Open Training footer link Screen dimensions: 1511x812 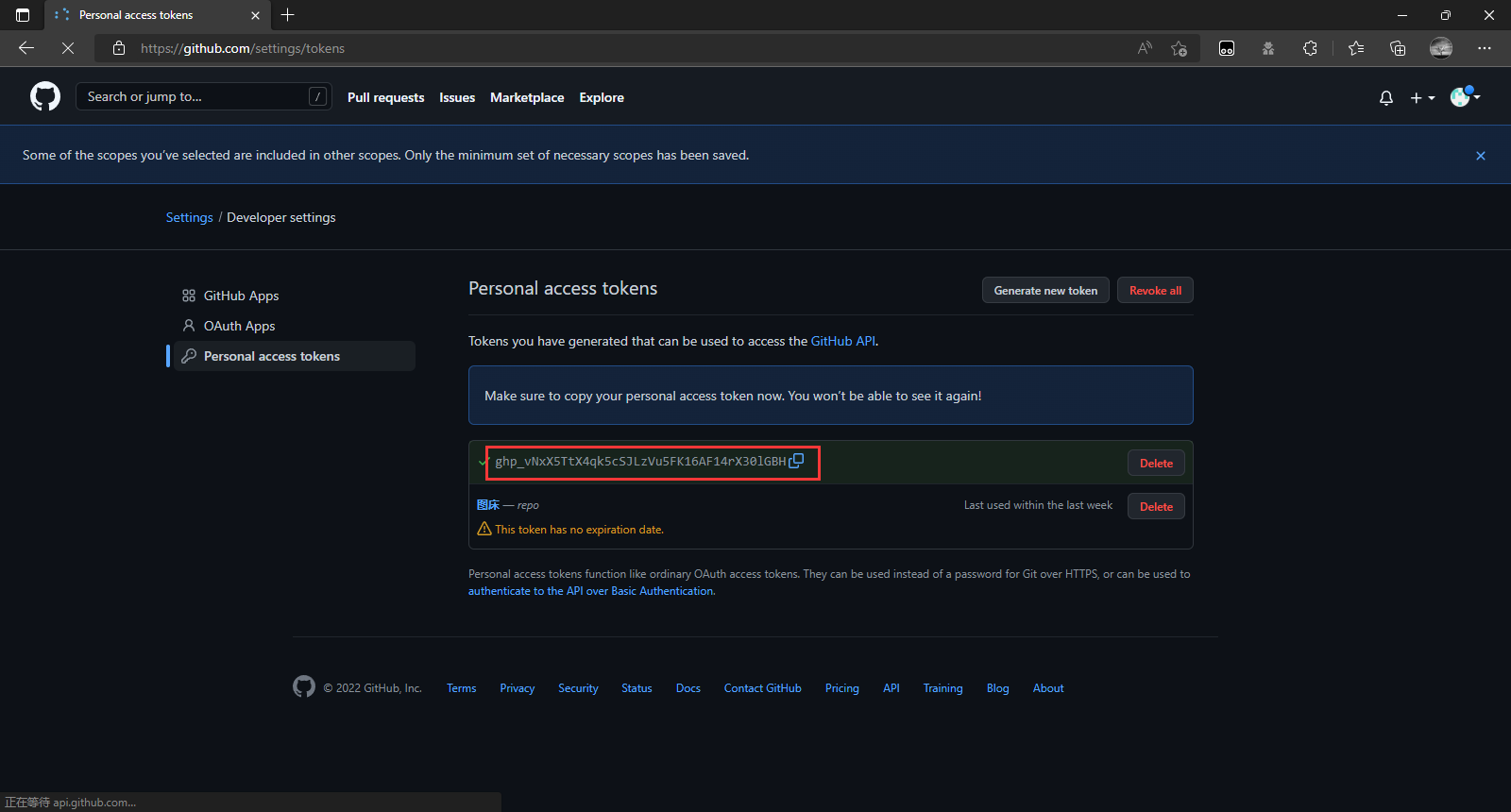pyautogui.click(x=943, y=688)
